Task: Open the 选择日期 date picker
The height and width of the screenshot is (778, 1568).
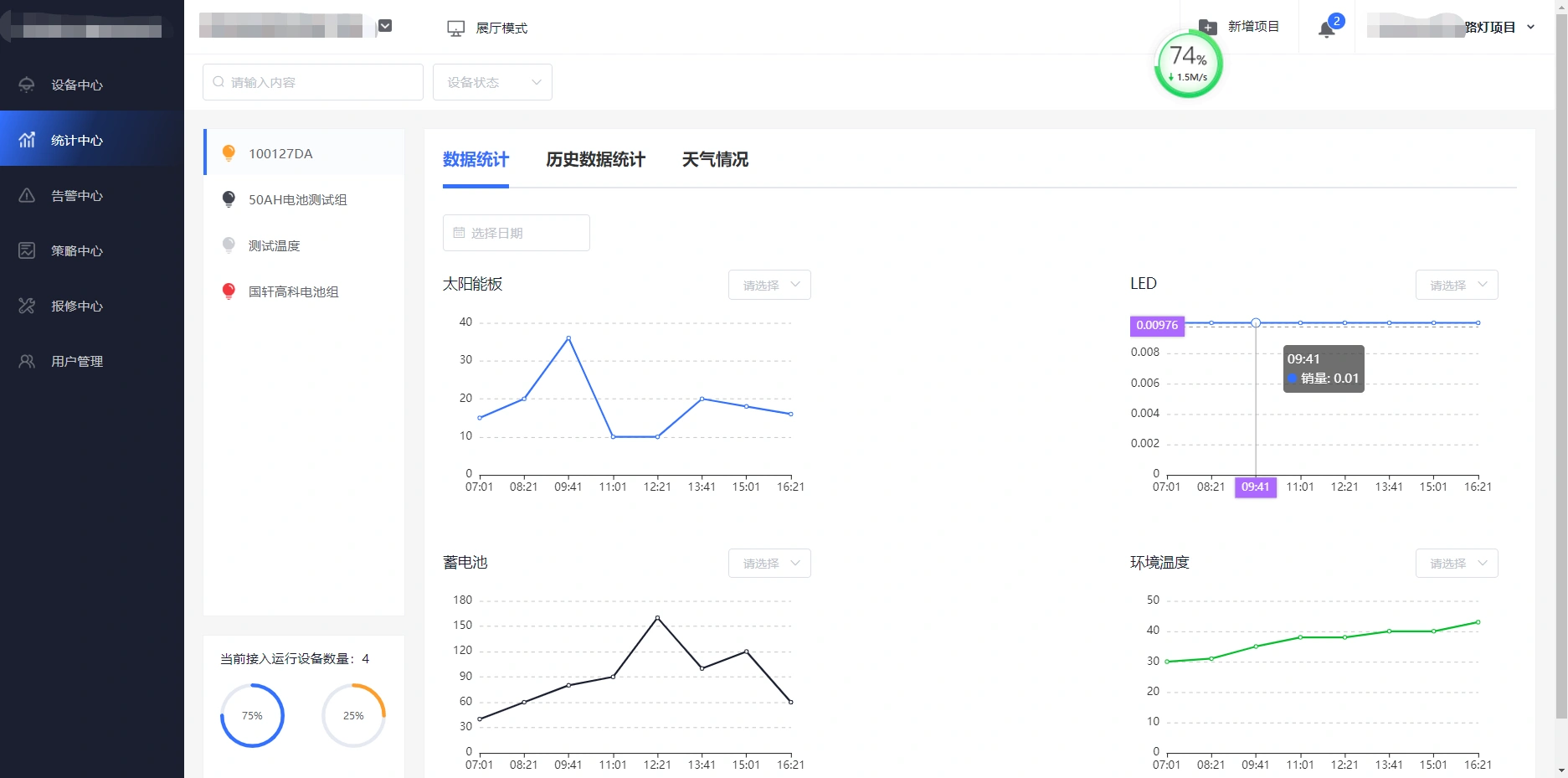Action: point(517,233)
